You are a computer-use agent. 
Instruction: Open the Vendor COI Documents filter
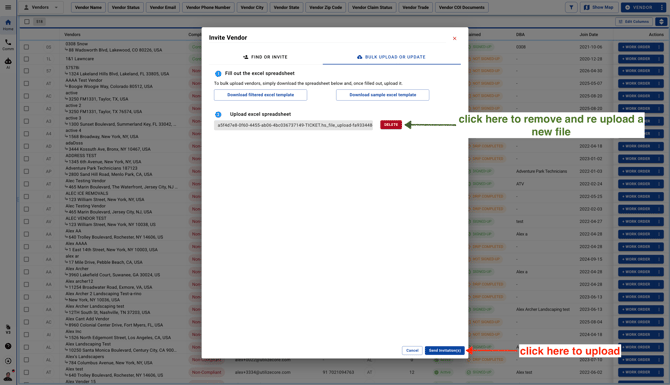(x=461, y=7)
